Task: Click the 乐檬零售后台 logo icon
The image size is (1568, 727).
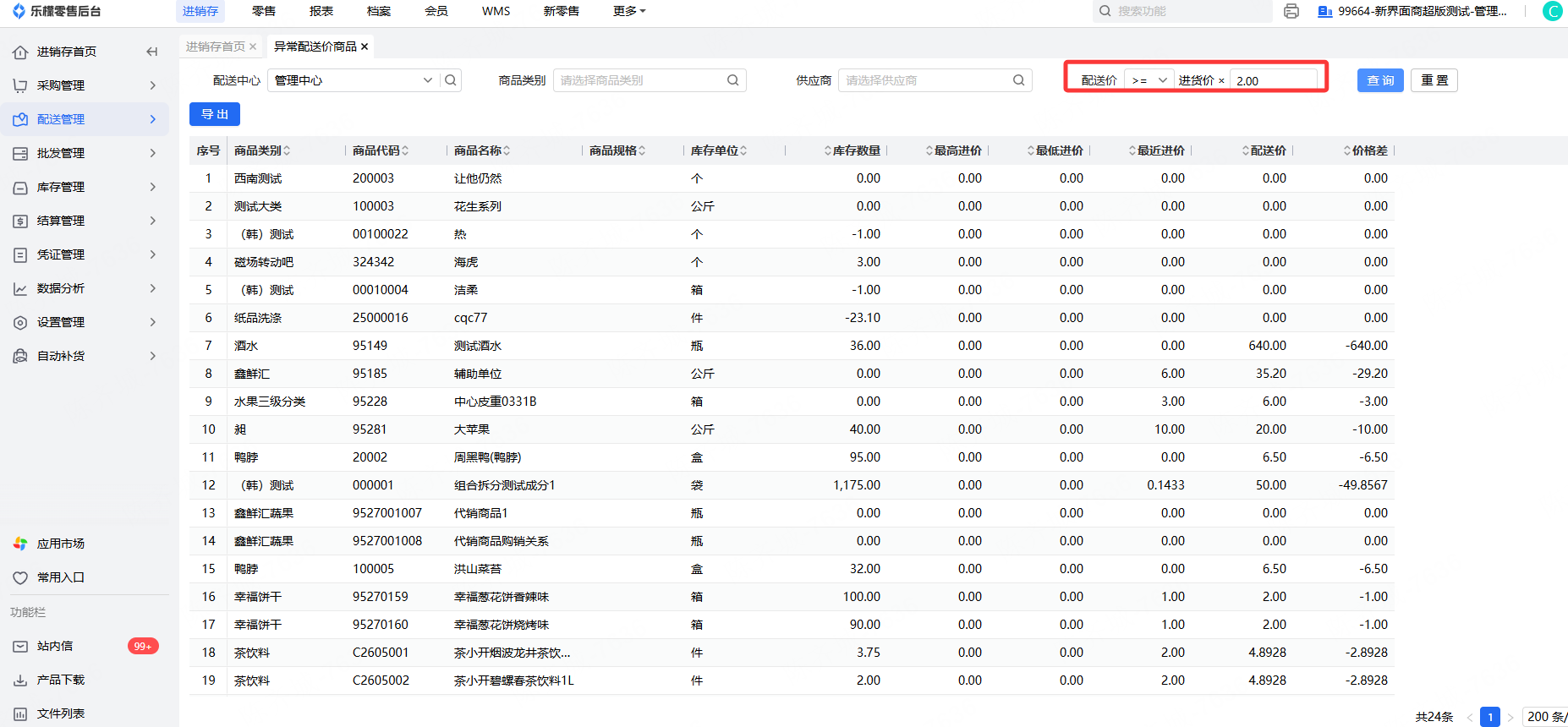Action: point(19,11)
